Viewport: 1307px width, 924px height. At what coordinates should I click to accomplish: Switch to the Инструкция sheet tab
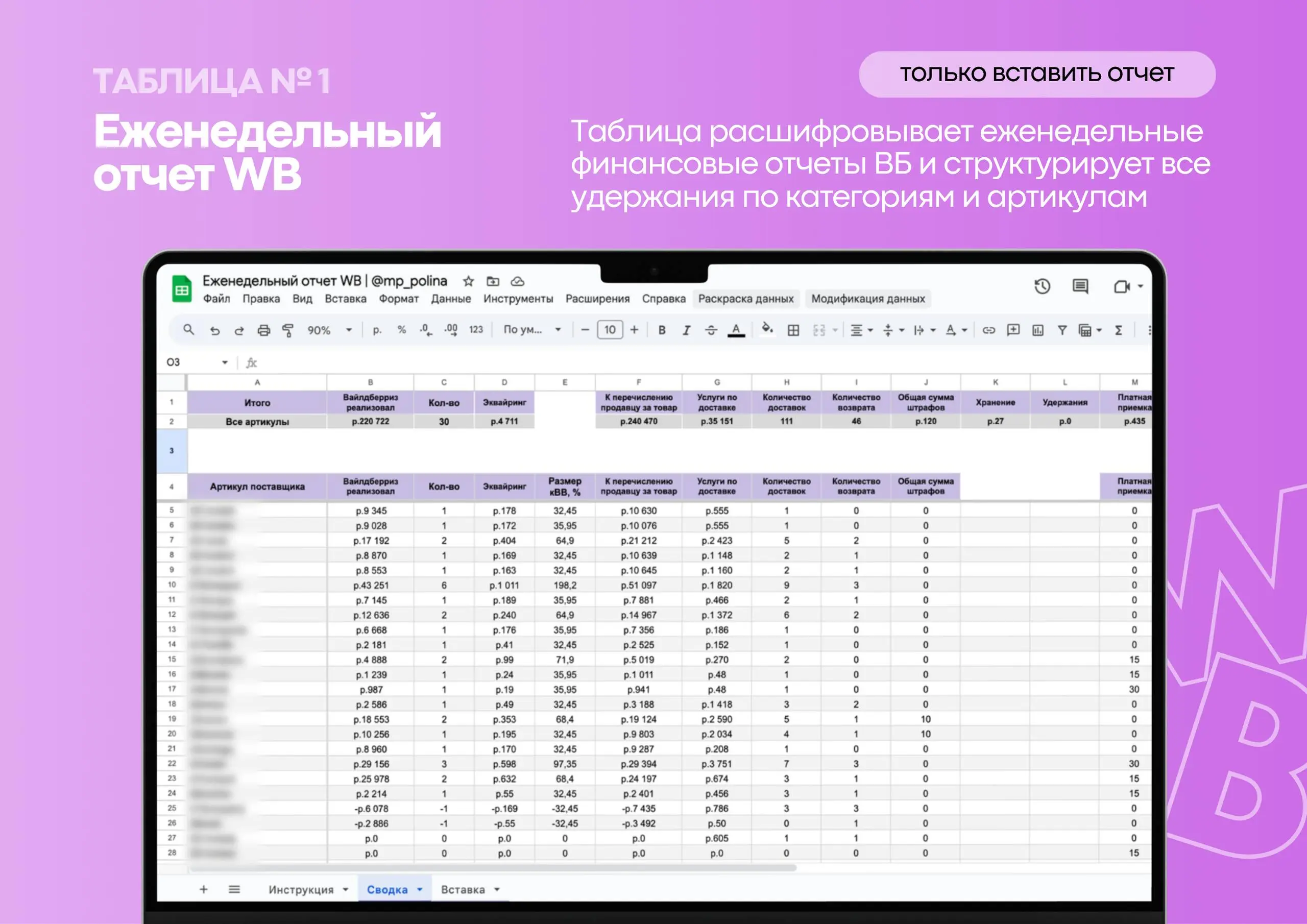[308, 889]
